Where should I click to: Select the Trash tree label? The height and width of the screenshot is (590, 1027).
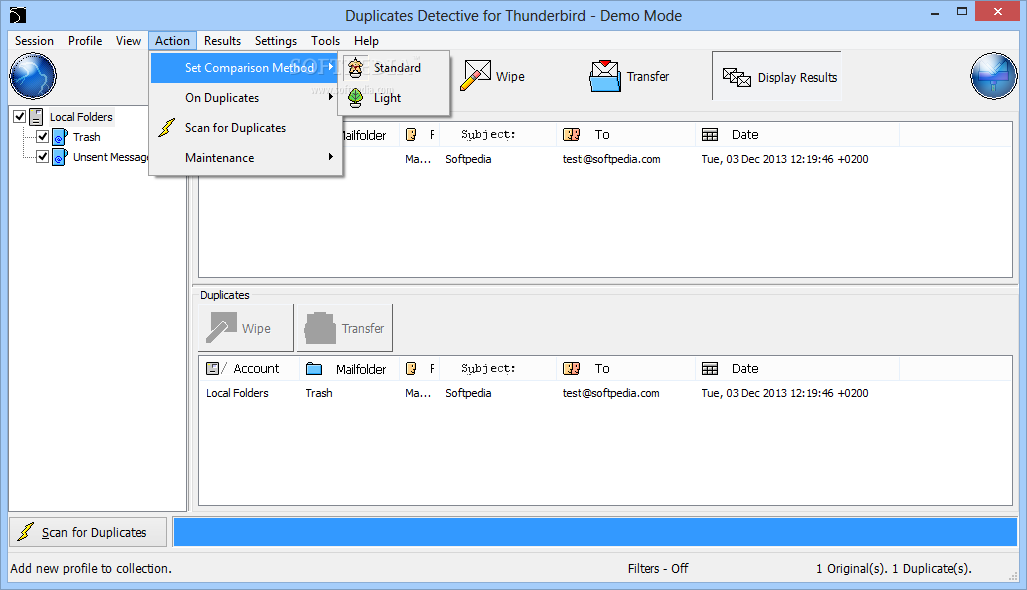pyautogui.click(x=86, y=137)
